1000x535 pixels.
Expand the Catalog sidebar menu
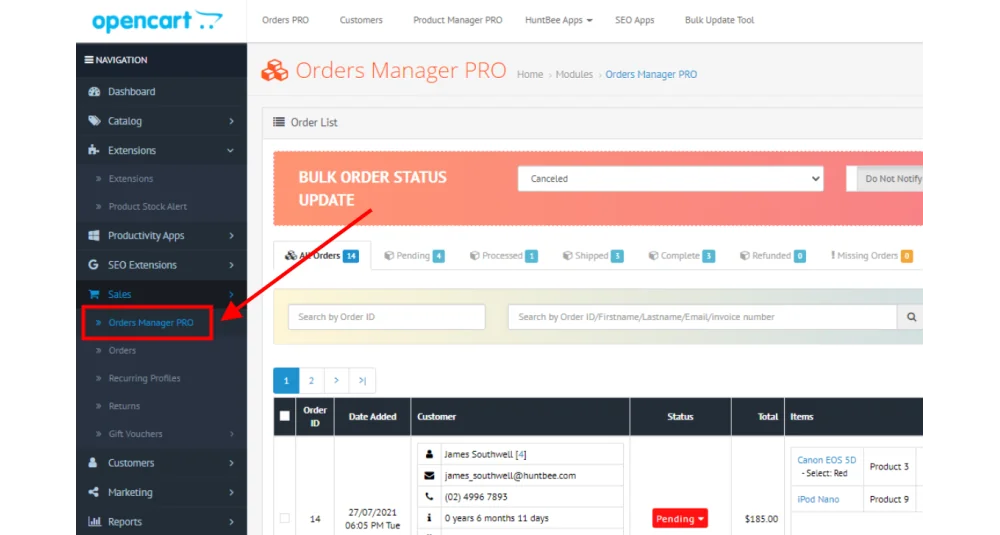point(161,121)
